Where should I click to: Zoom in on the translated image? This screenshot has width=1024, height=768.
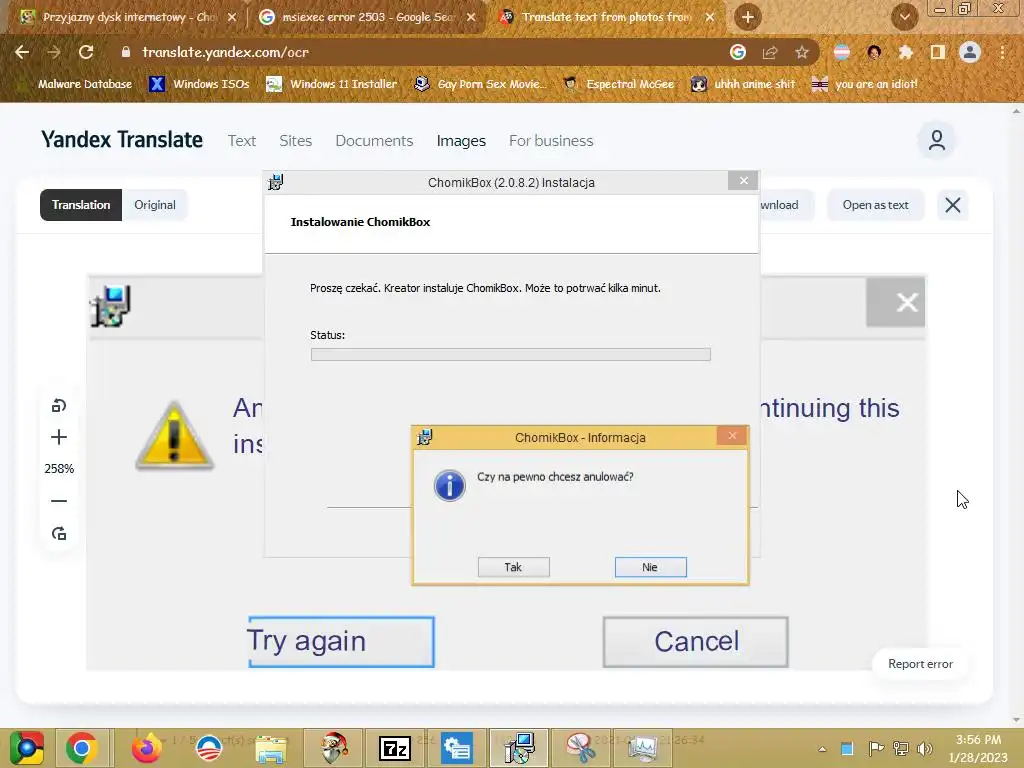point(59,437)
